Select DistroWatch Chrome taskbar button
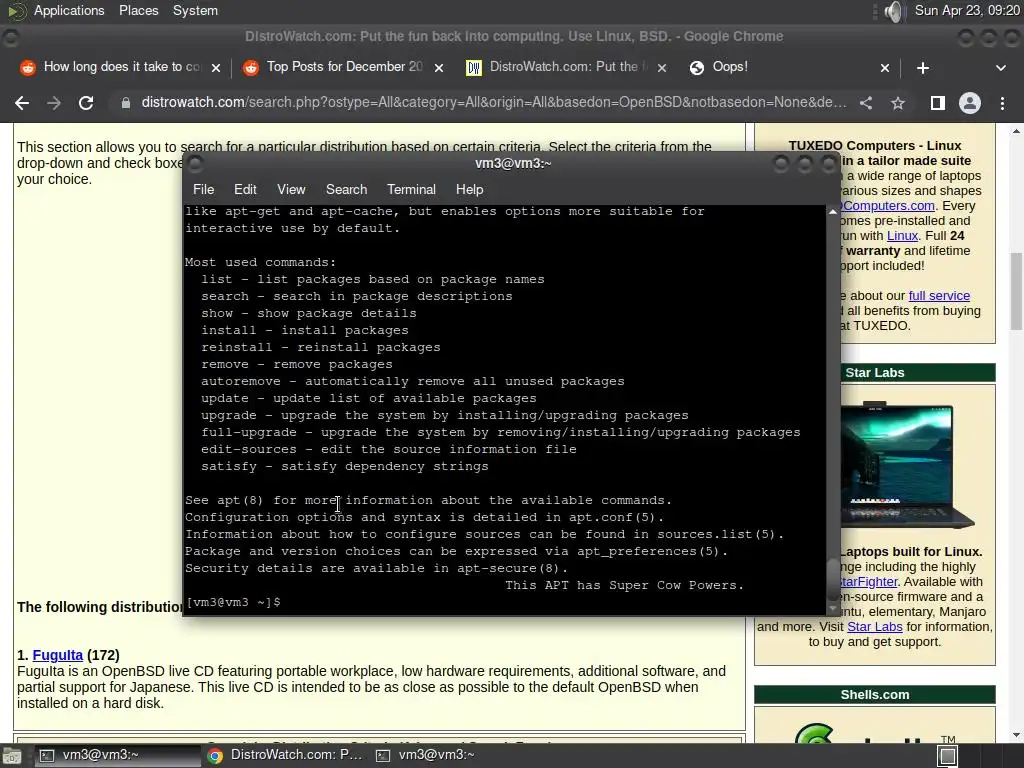 point(285,756)
